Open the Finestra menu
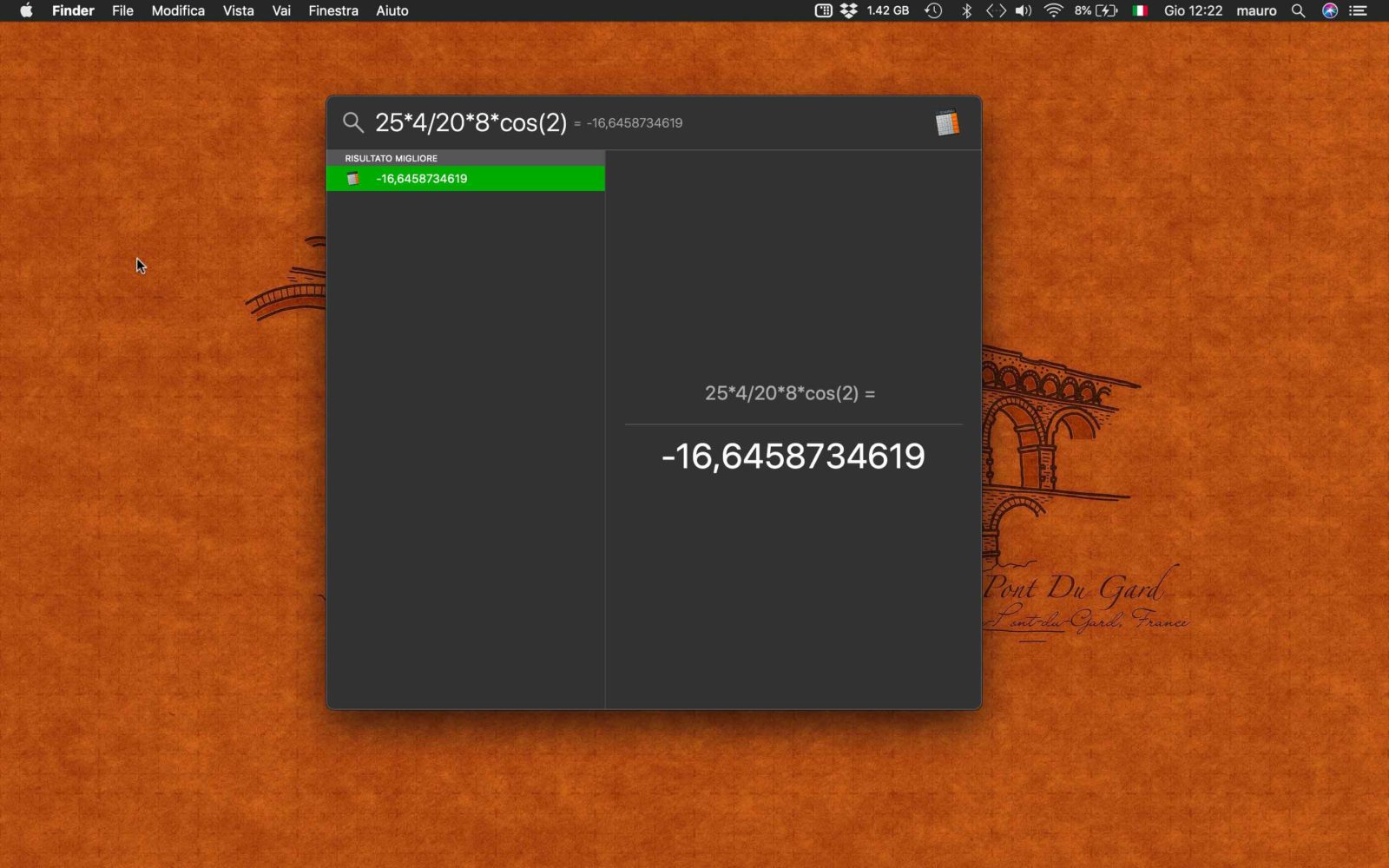The width and height of the screenshot is (1389, 868). tap(333, 10)
